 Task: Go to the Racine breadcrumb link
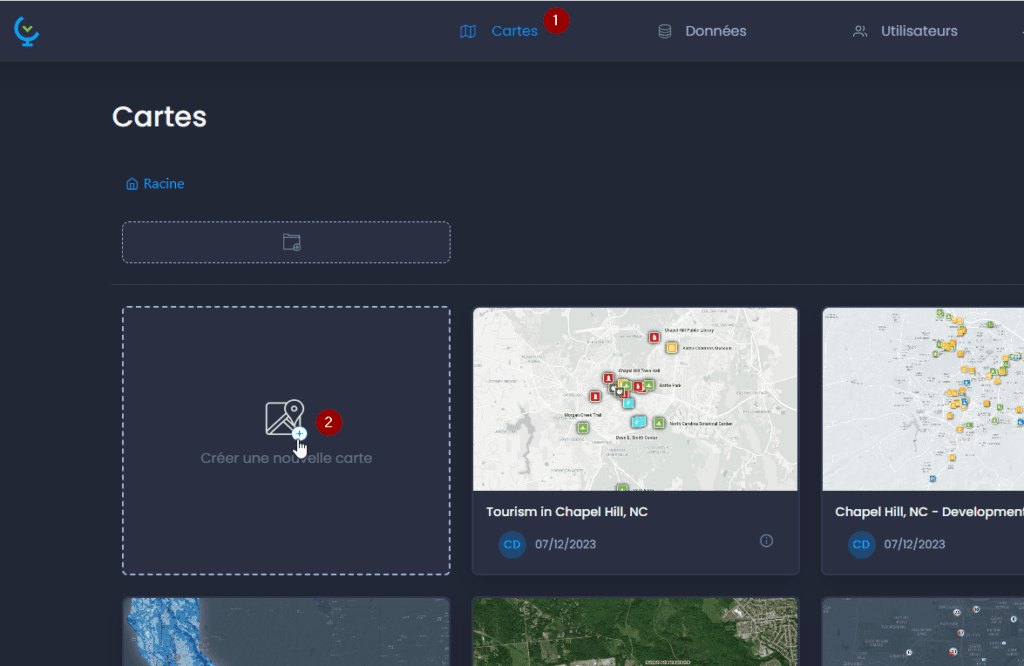(x=163, y=183)
